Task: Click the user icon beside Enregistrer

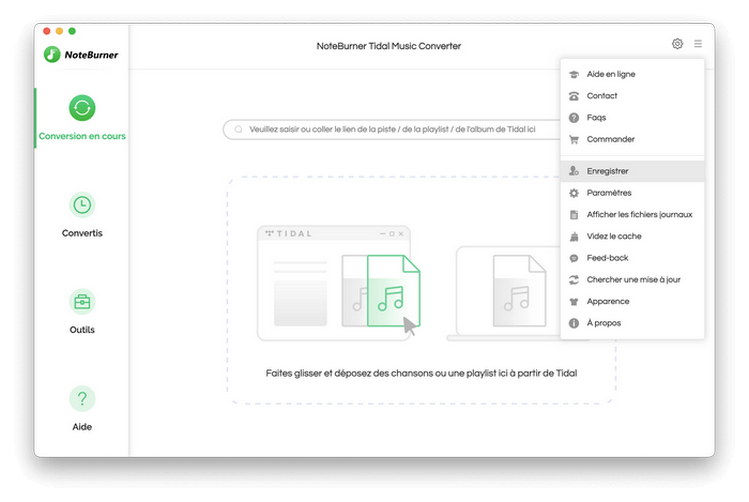Action: coord(574,171)
